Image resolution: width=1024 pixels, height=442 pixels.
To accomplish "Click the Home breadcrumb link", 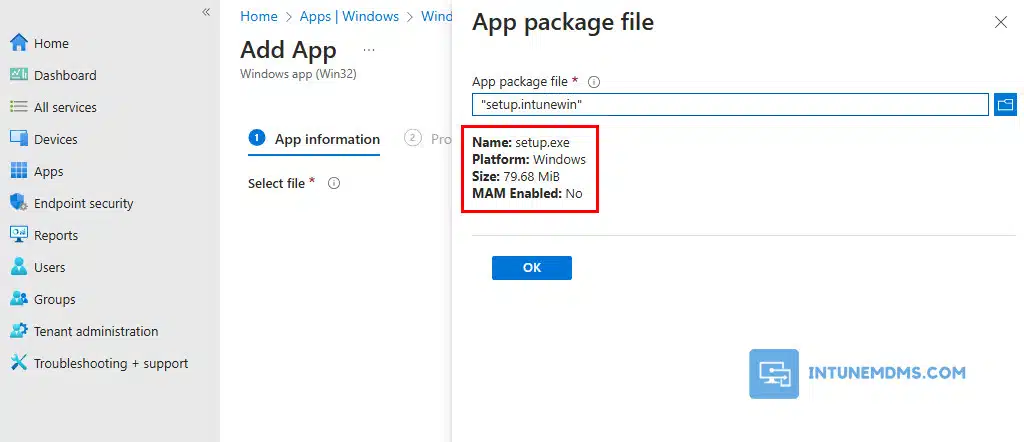I will tap(259, 17).
